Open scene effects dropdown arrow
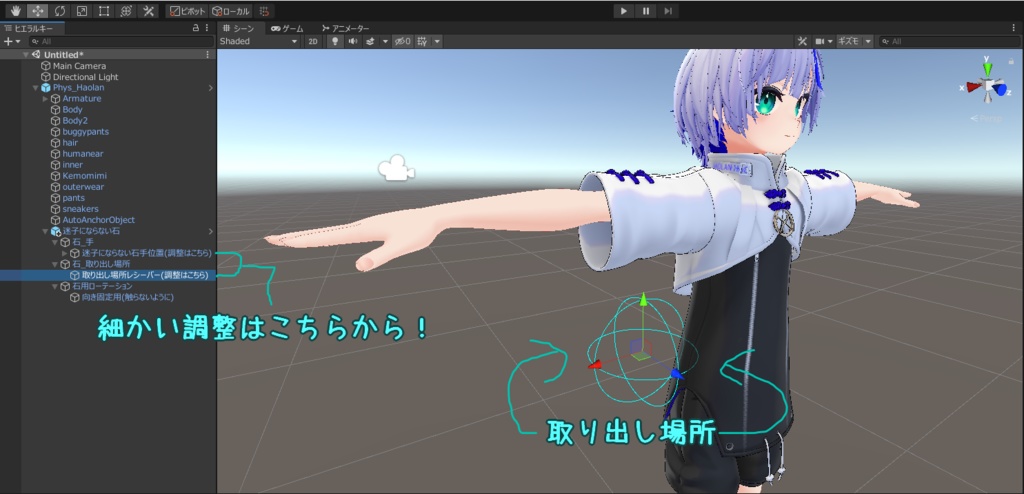The image size is (1024, 494). pos(385,41)
